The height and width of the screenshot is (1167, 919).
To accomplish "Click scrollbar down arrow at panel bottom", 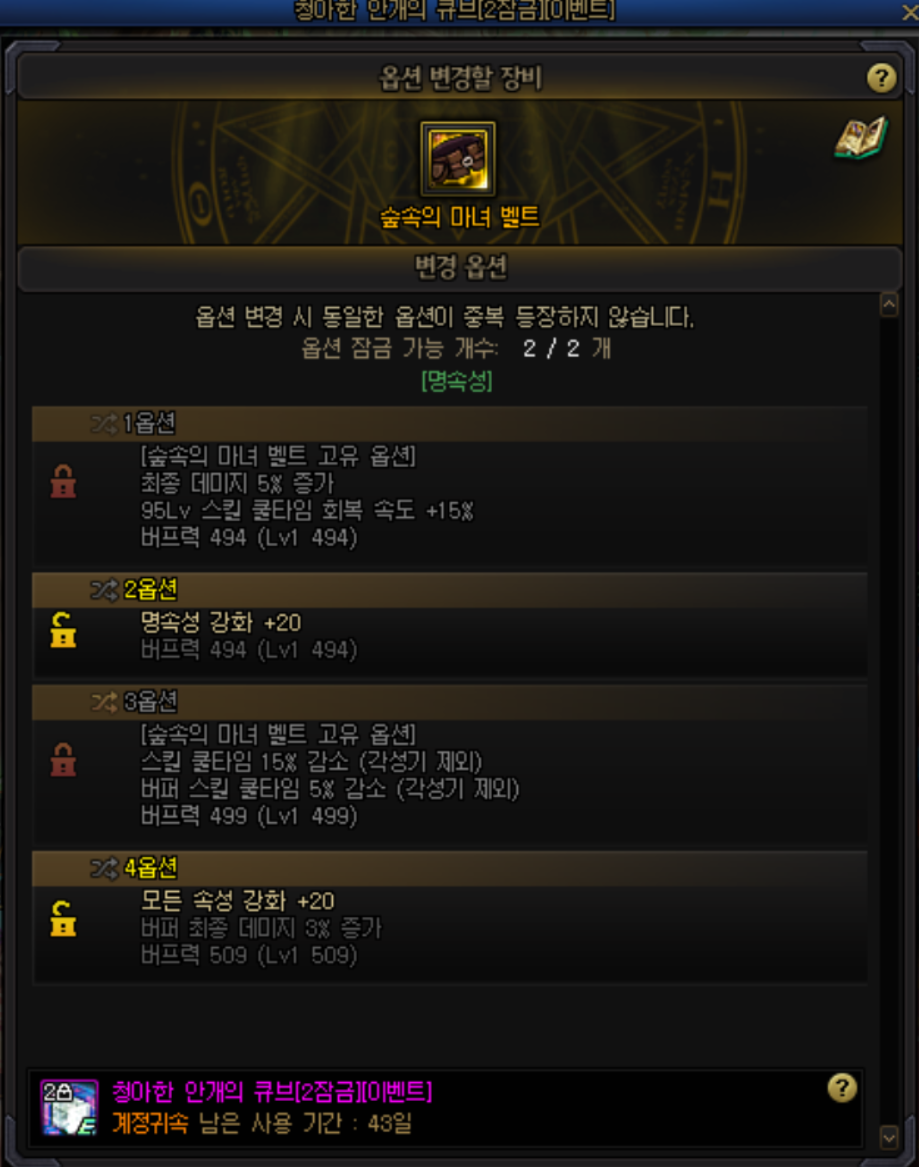I will 888,1137.
